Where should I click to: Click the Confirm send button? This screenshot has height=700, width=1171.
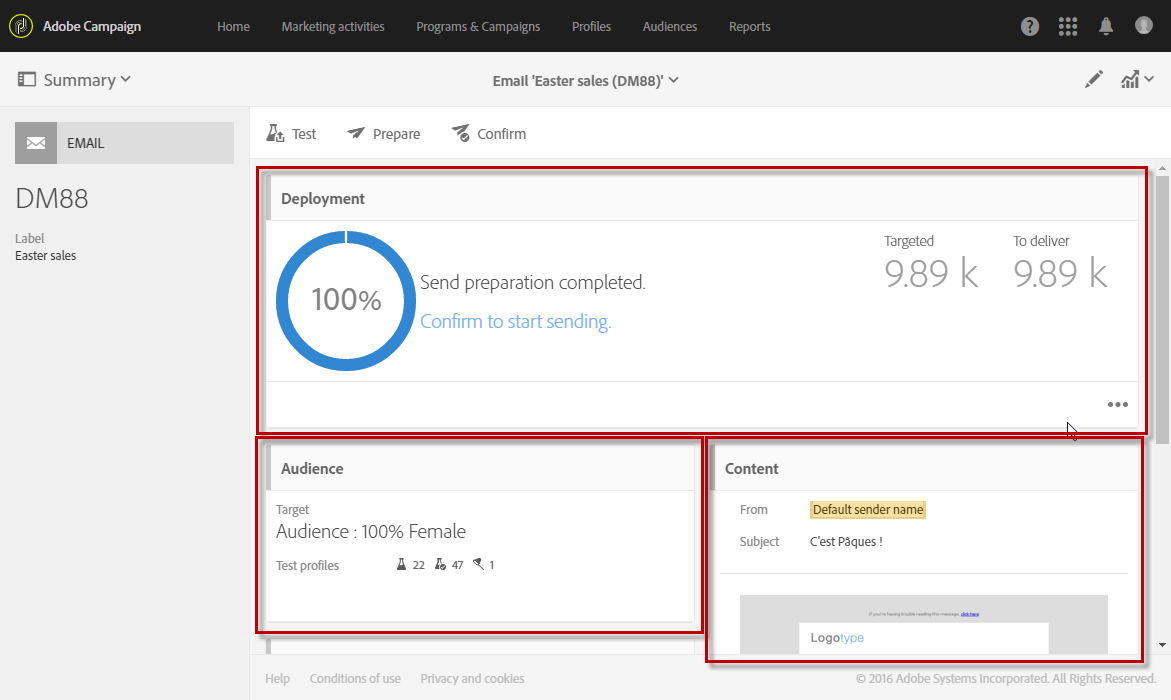[488, 134]
